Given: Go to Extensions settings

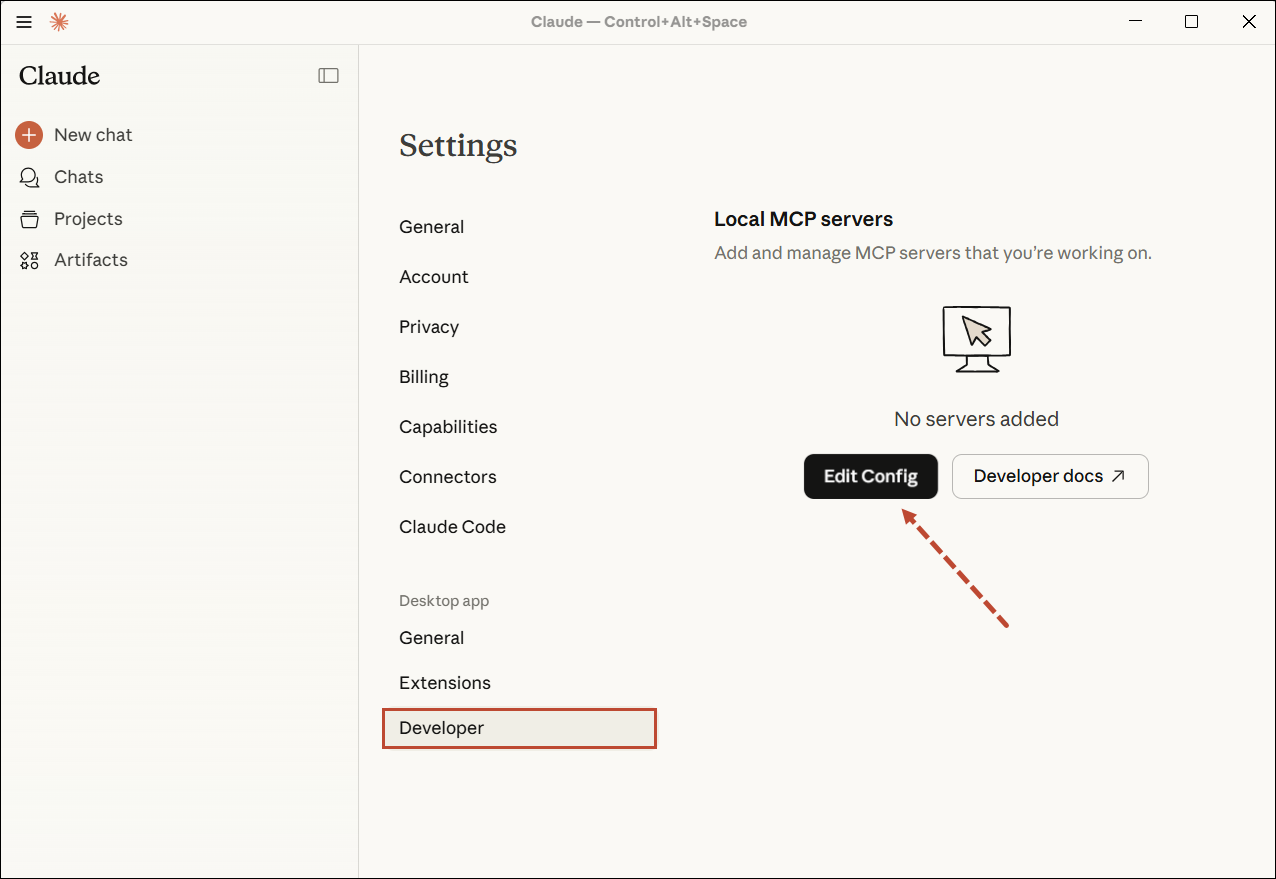Looking at the screenshot, I should (x=445, y=683).
